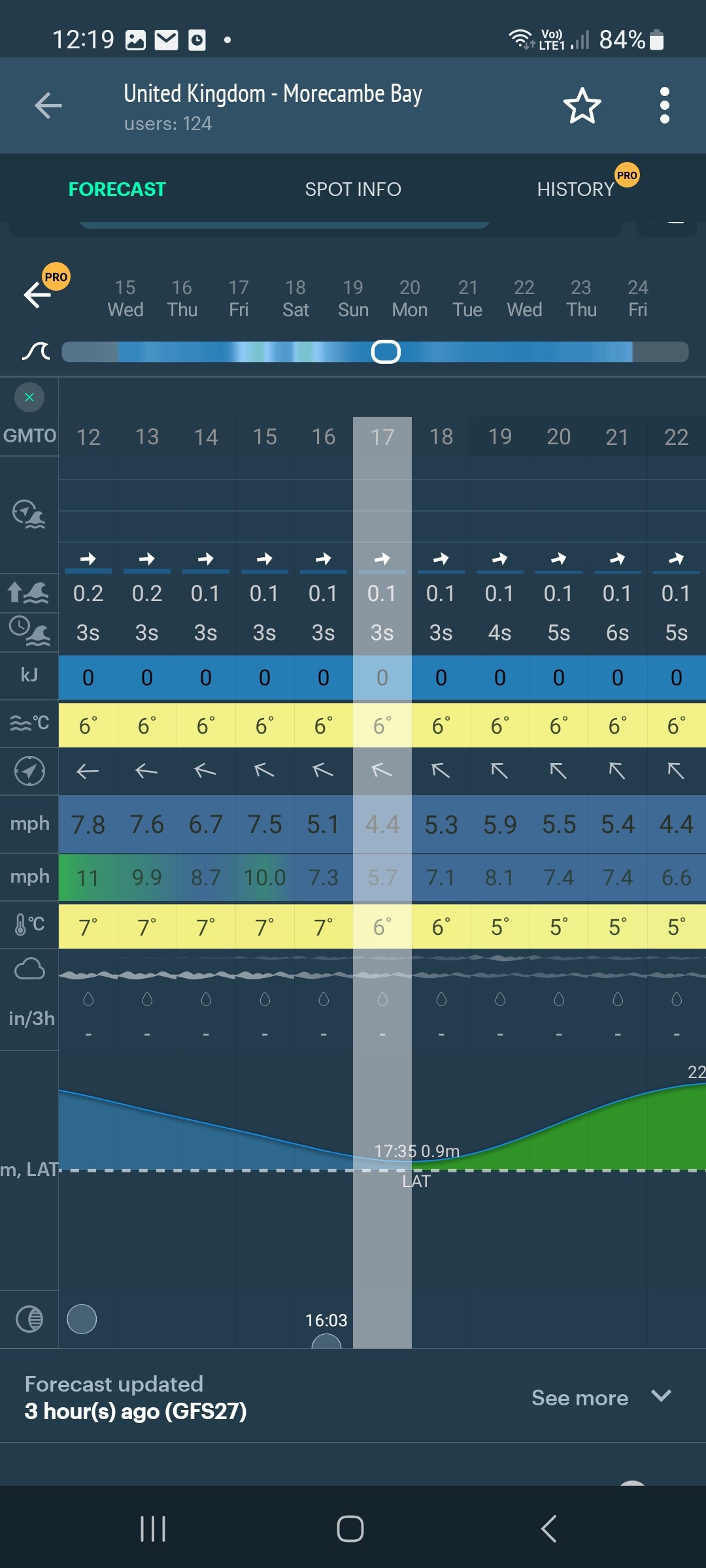The height and width of the screenshot is (1568, 706).
Task: Favorite Morecambe Bay with star icon
Action: (x=582, y=106)
